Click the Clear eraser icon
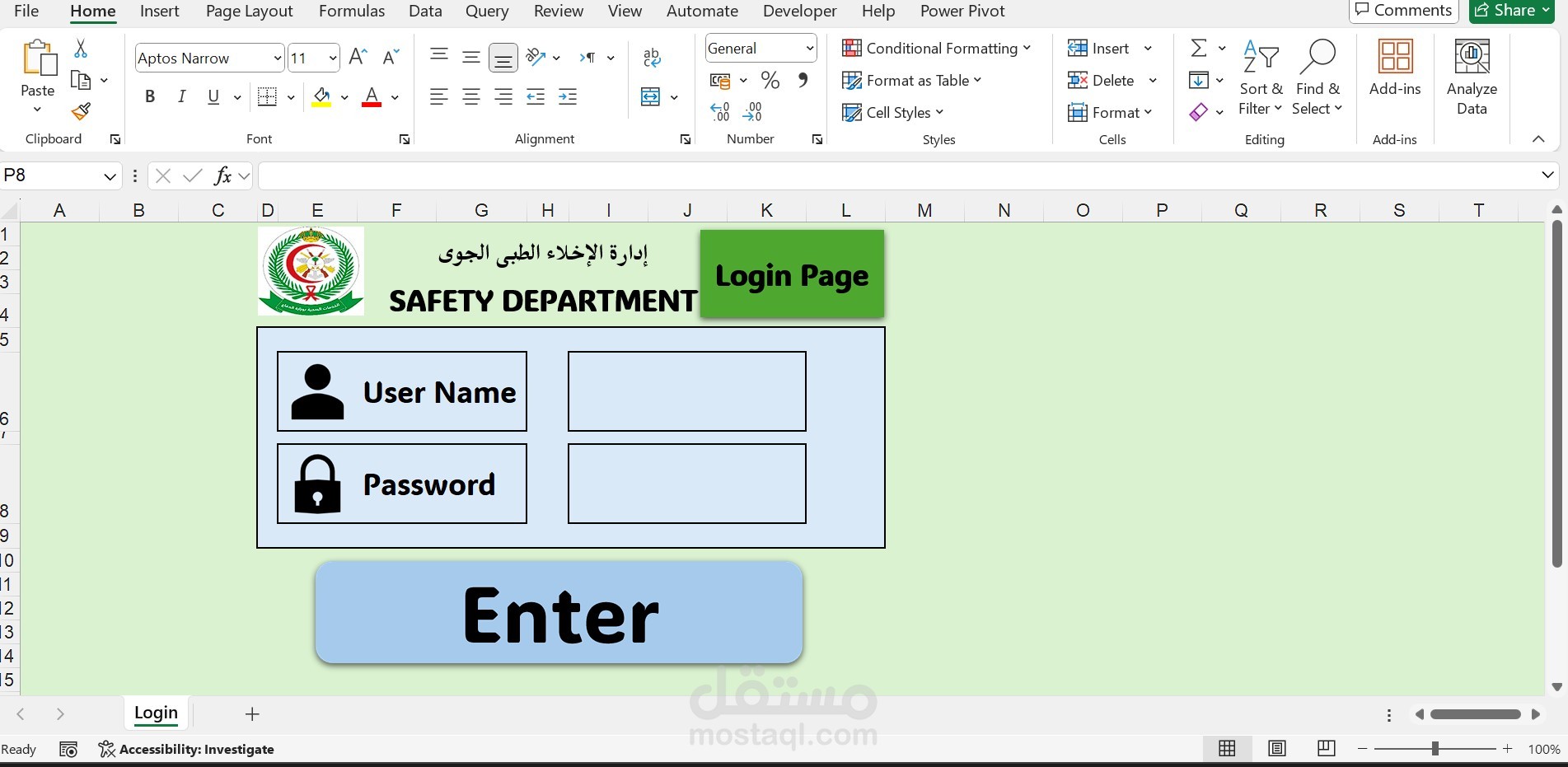 tap(1199, 111)
